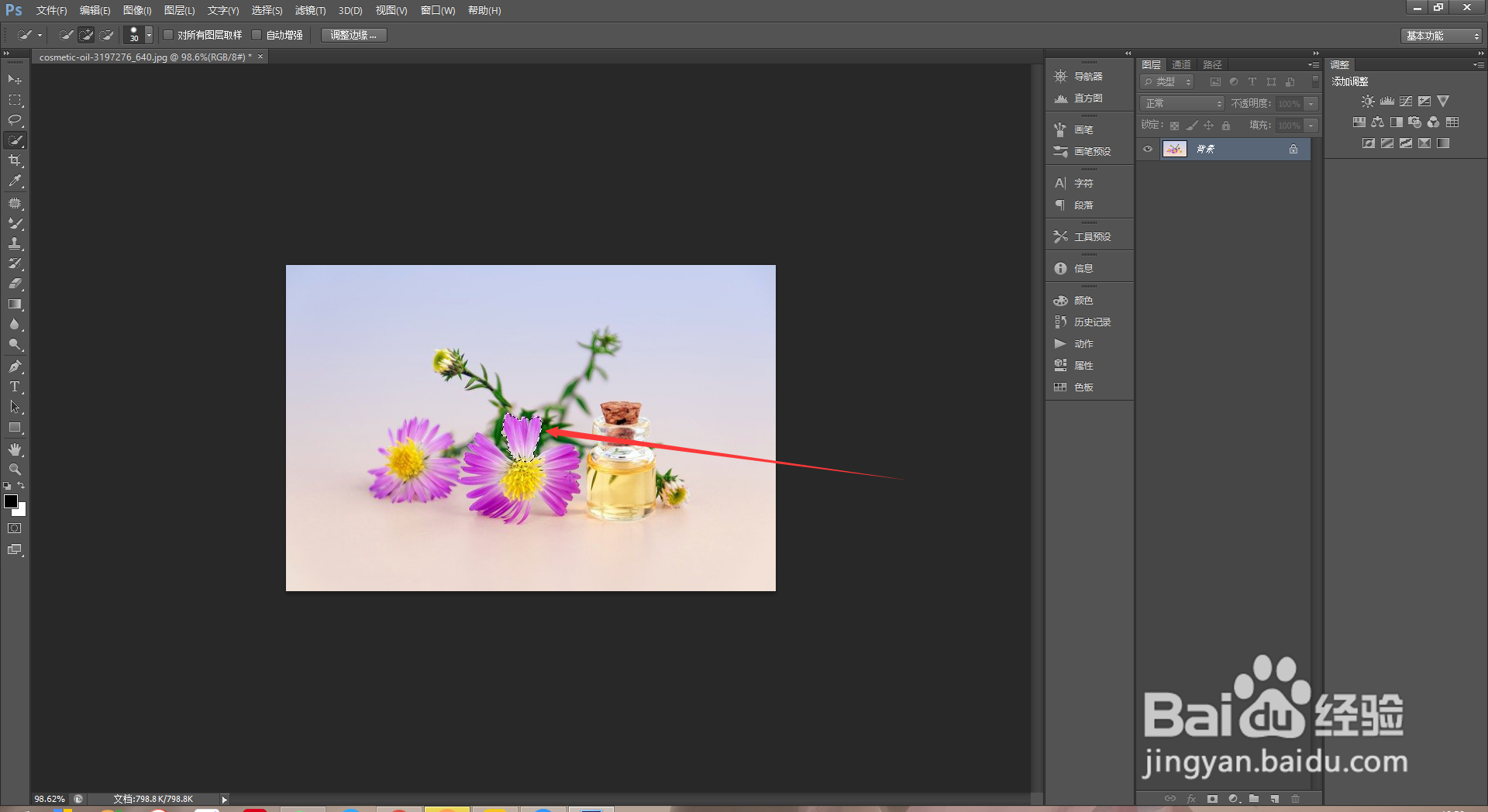Open the Navigator panel (导航器)

click(x=1088, y=76)
